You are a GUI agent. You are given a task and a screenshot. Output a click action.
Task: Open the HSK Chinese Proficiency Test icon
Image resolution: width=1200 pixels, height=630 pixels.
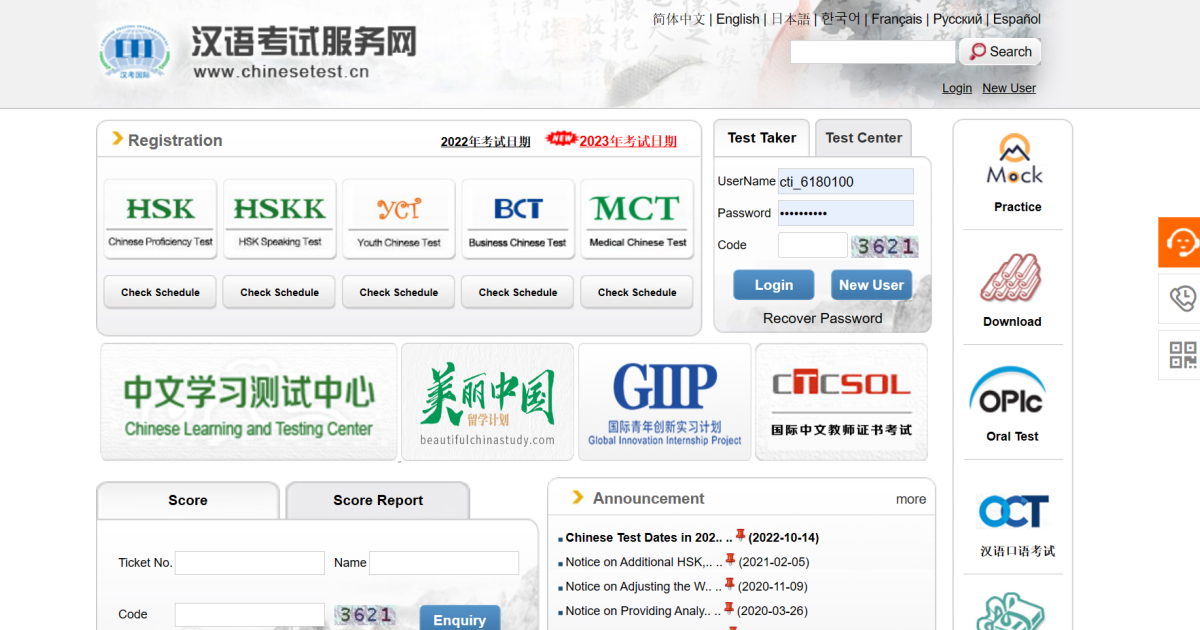click(x=160, y=219)
